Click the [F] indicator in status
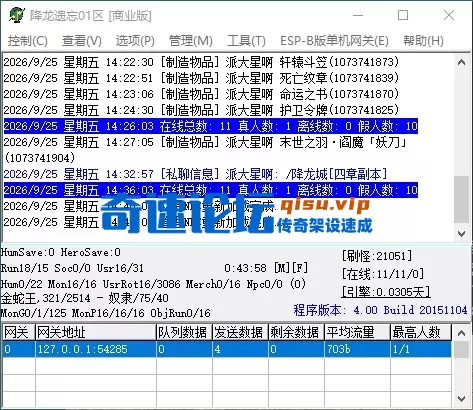 (300, 268)
